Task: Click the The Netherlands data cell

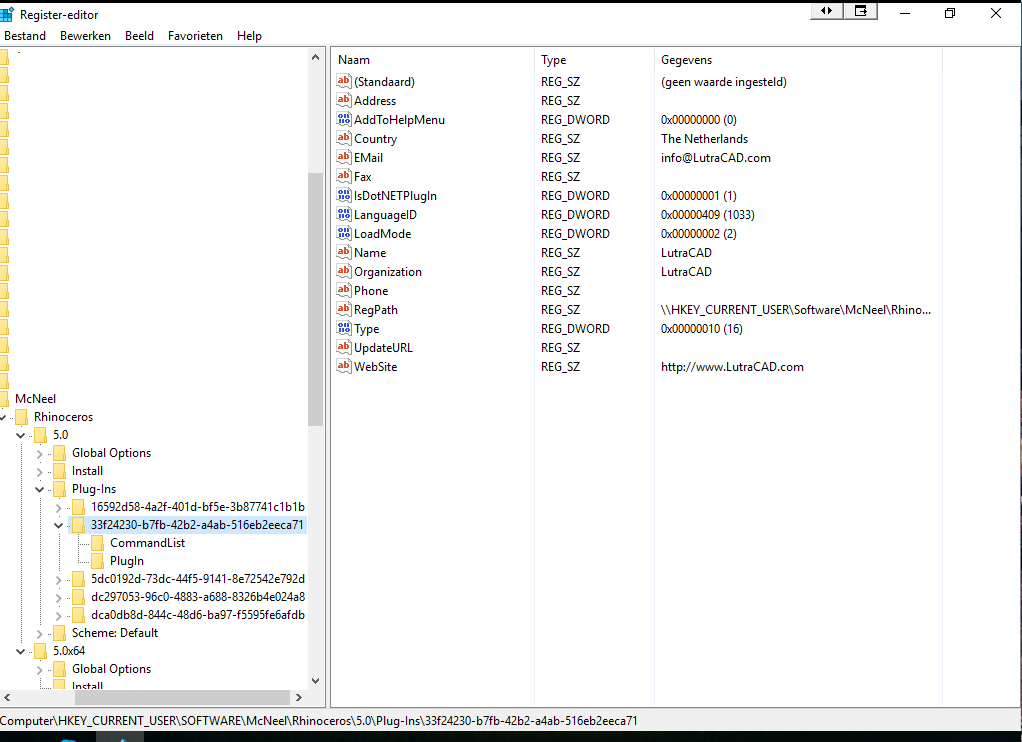Action: [704, 139]
